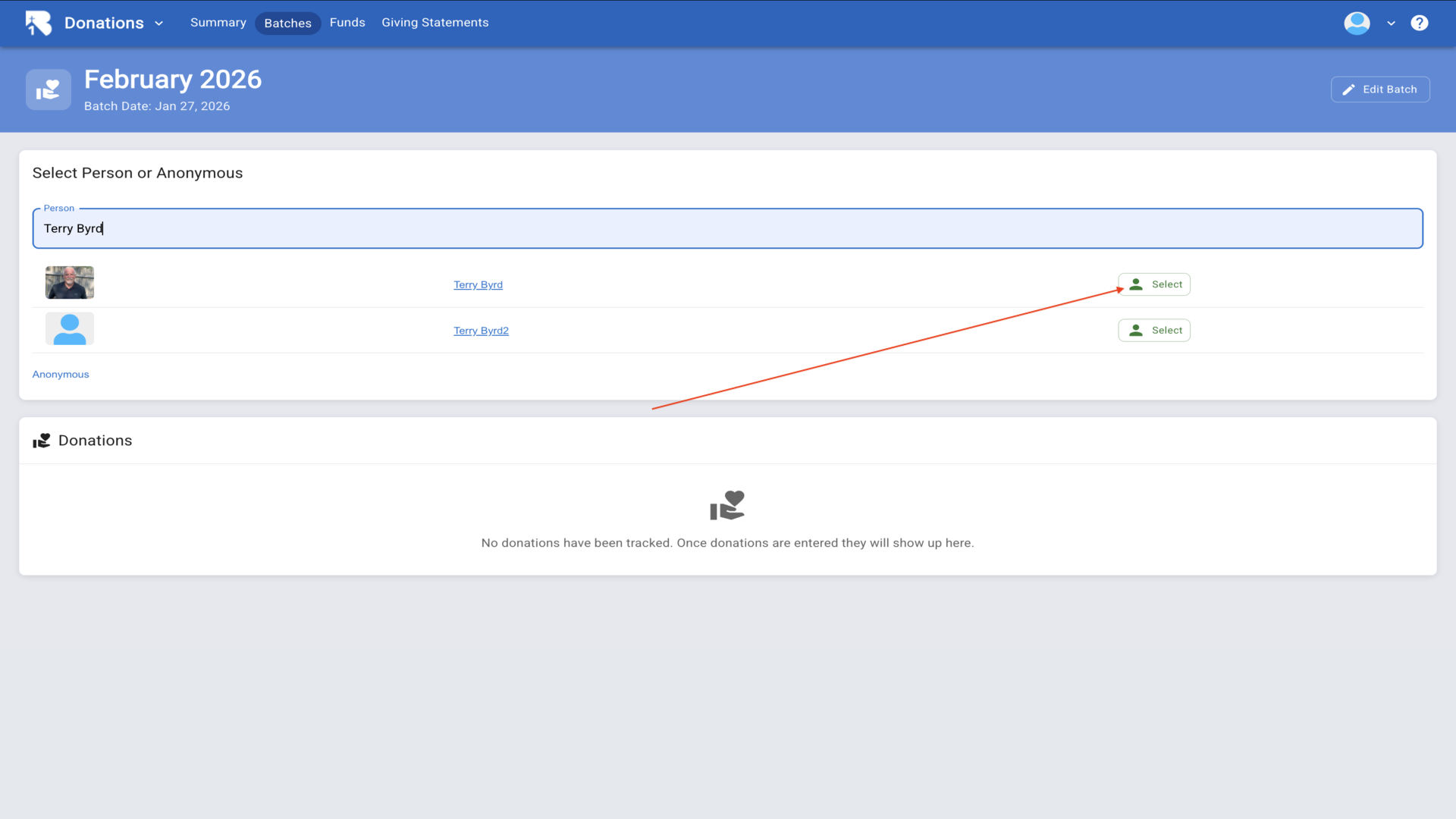Screen dimensions: 1456x819
Task: Click the large empty-state donations icon
Action: point(727,505)
